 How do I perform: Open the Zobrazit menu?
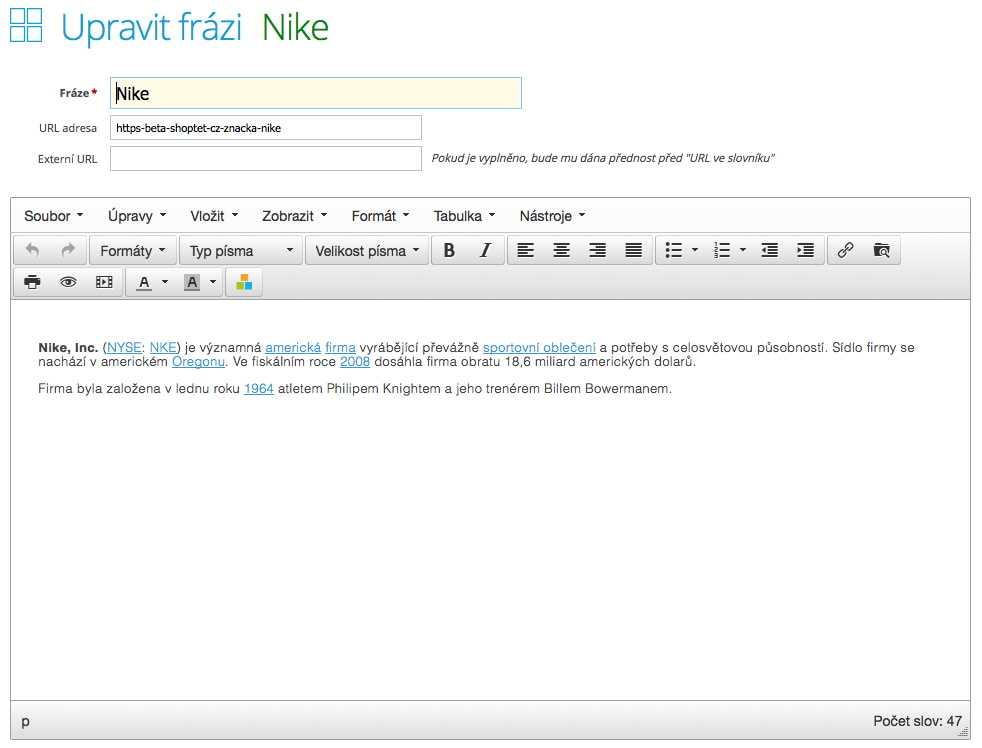tap(294, 216)
